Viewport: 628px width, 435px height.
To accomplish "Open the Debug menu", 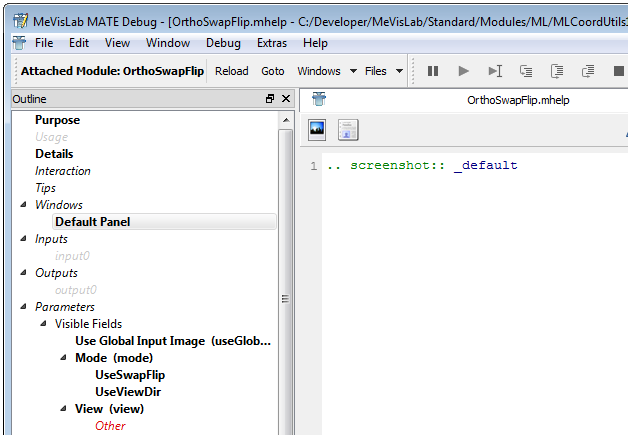I will (x=223, y=43).
